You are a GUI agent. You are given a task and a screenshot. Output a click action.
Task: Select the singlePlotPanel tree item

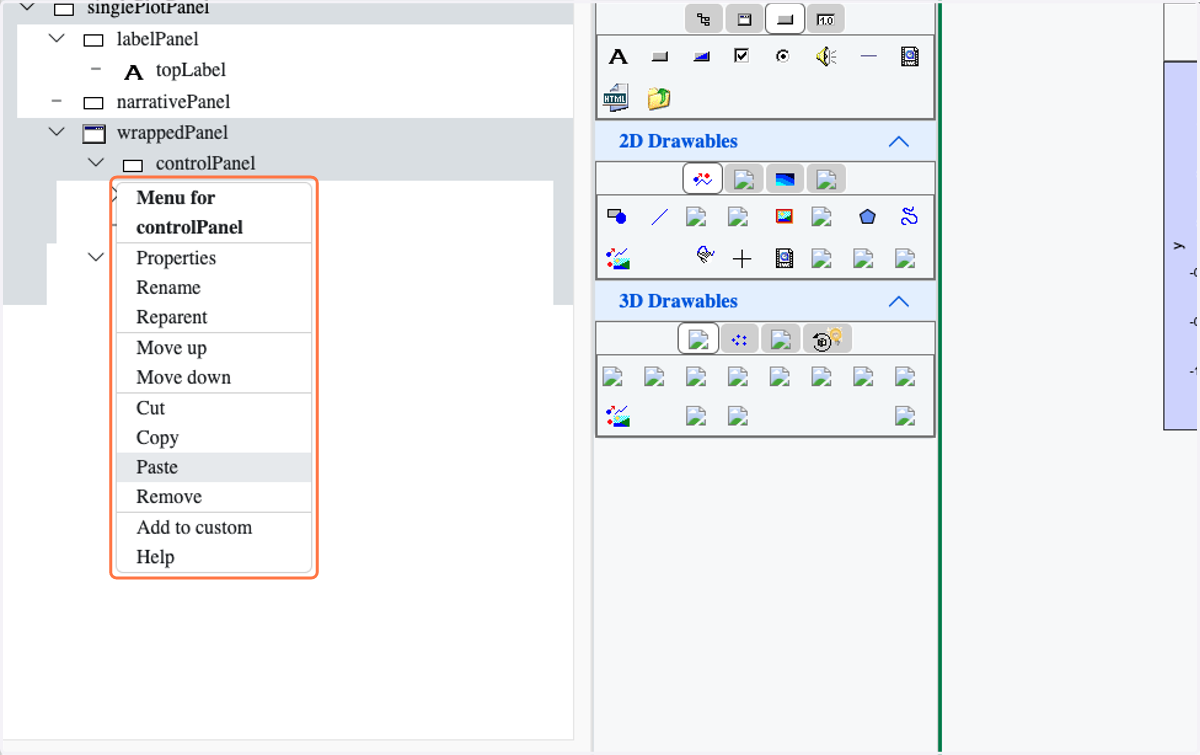pos(148,9)
